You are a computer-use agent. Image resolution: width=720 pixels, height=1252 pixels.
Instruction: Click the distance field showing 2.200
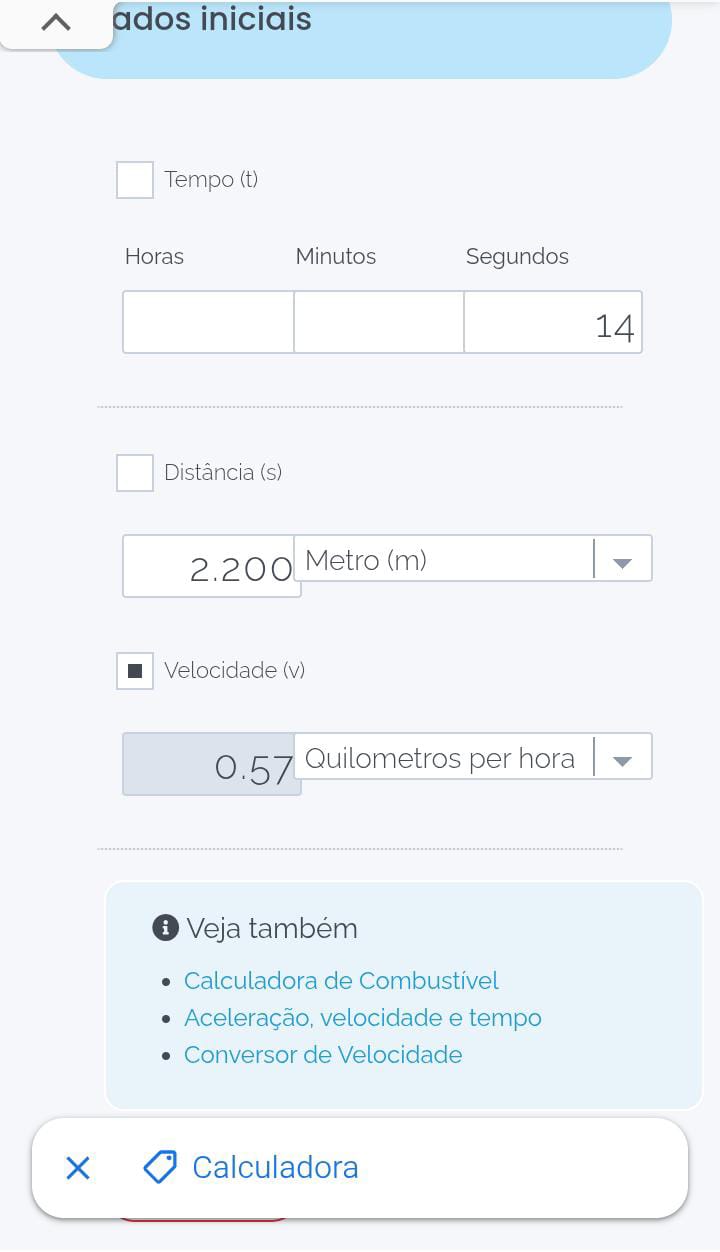pyautogui.click(x=211, y=567)
